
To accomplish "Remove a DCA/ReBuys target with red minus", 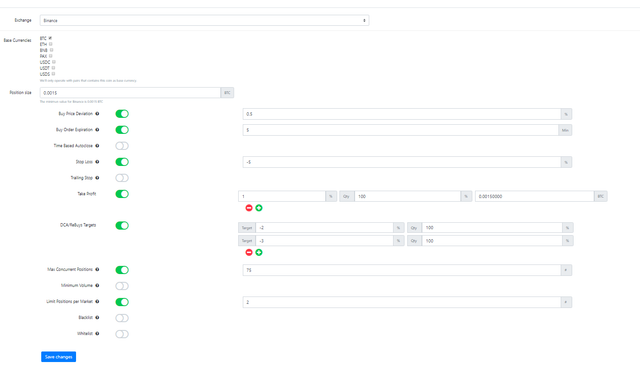I will pos(249,253).
